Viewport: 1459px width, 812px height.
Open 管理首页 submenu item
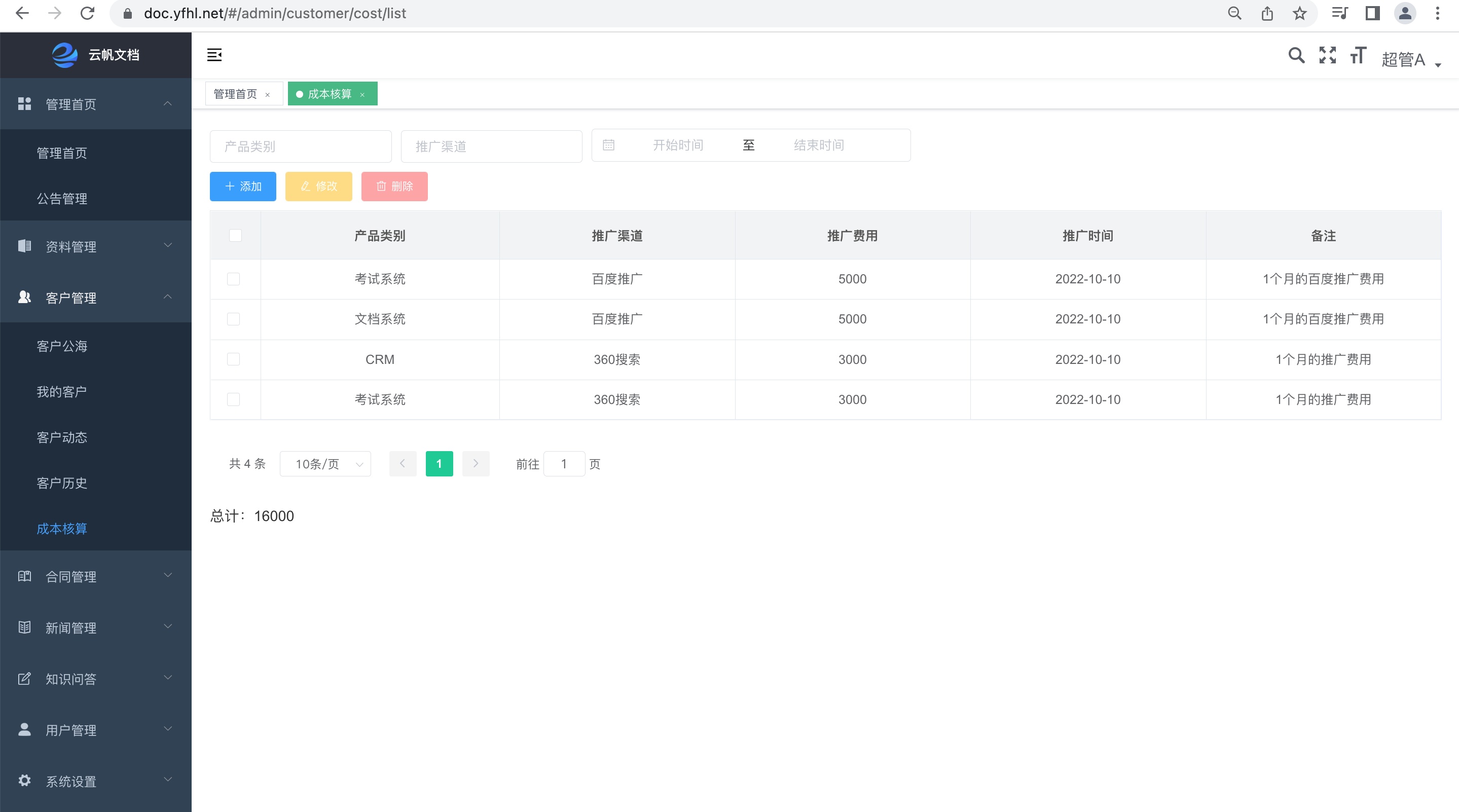(x=96, y=153)
